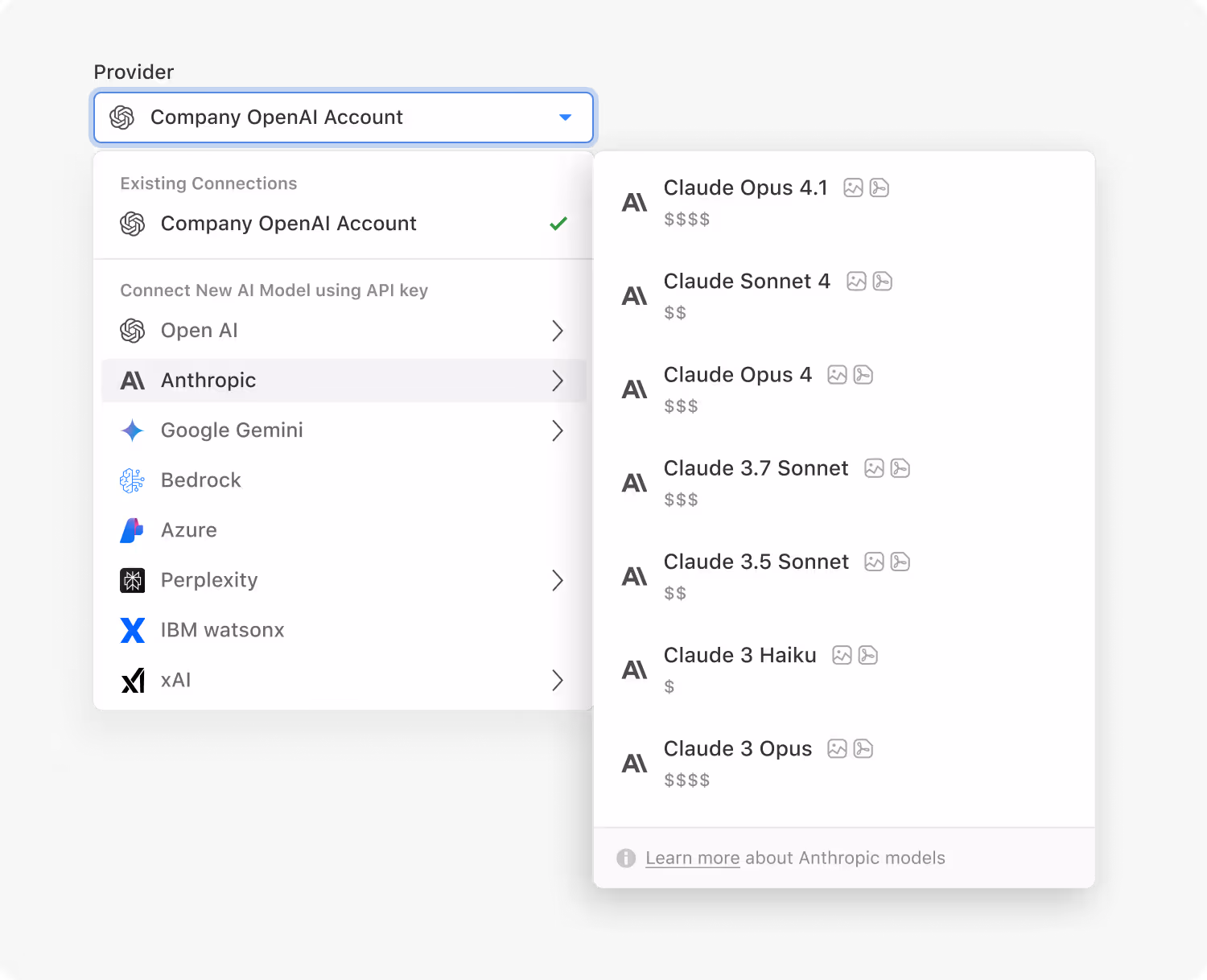The image size is (1207, 980).
Task: Select Azure provider
Action: pyautogui.click(x=344, y=530)
